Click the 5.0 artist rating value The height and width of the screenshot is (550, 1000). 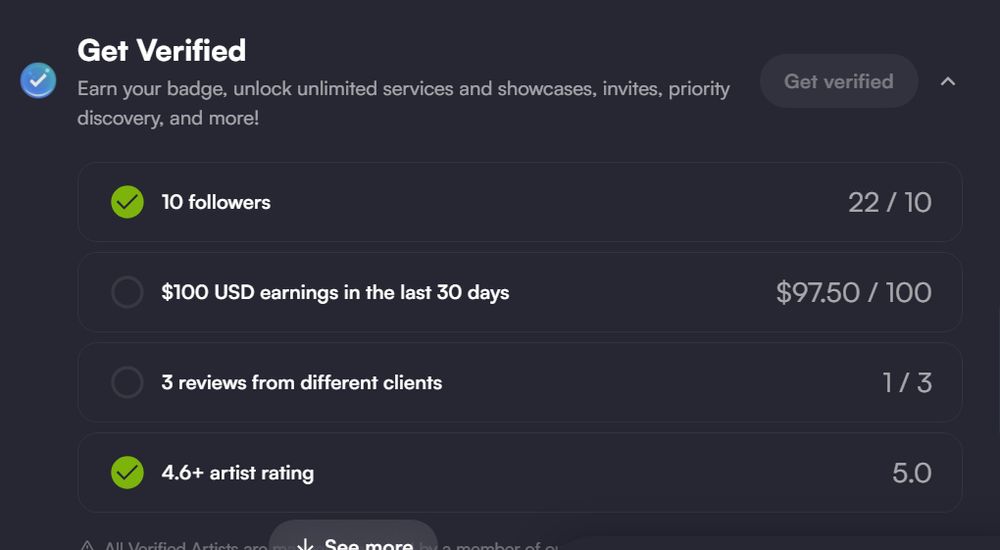(912, 473)
